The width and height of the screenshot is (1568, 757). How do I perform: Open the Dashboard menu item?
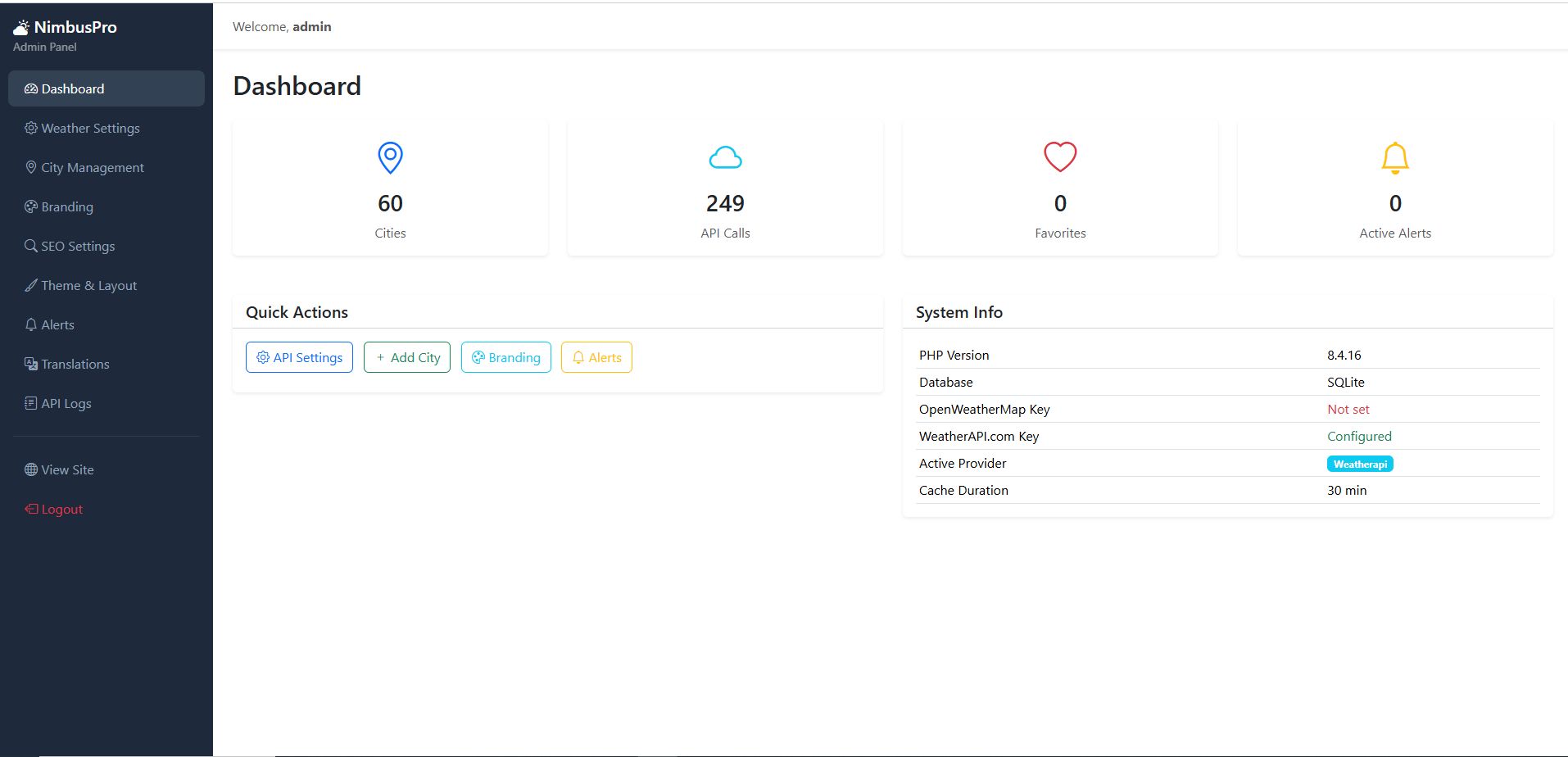pos(106,88)
